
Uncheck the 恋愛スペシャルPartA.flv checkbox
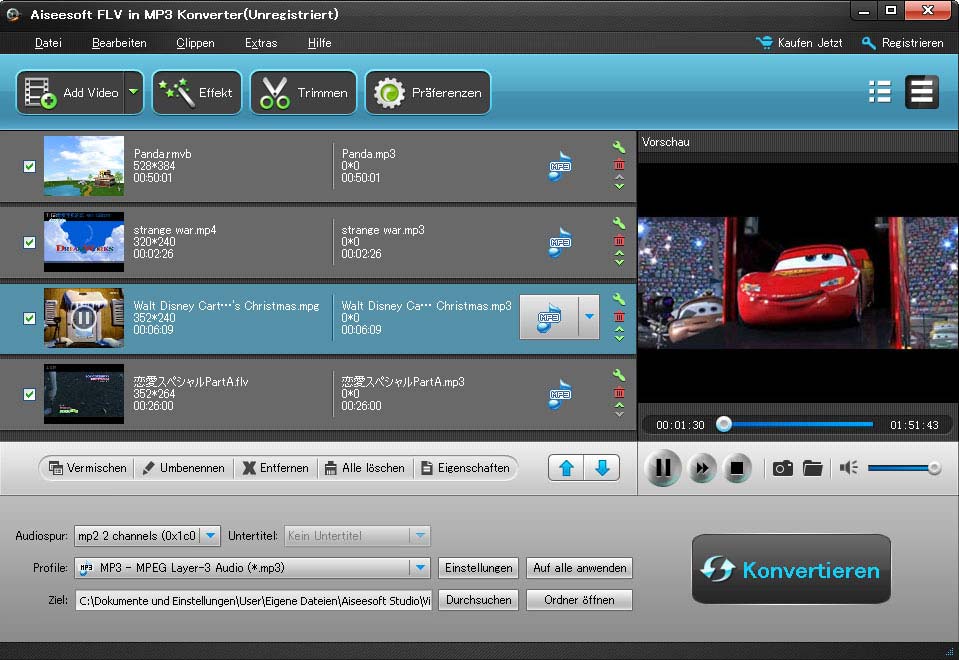click(29, 394)
